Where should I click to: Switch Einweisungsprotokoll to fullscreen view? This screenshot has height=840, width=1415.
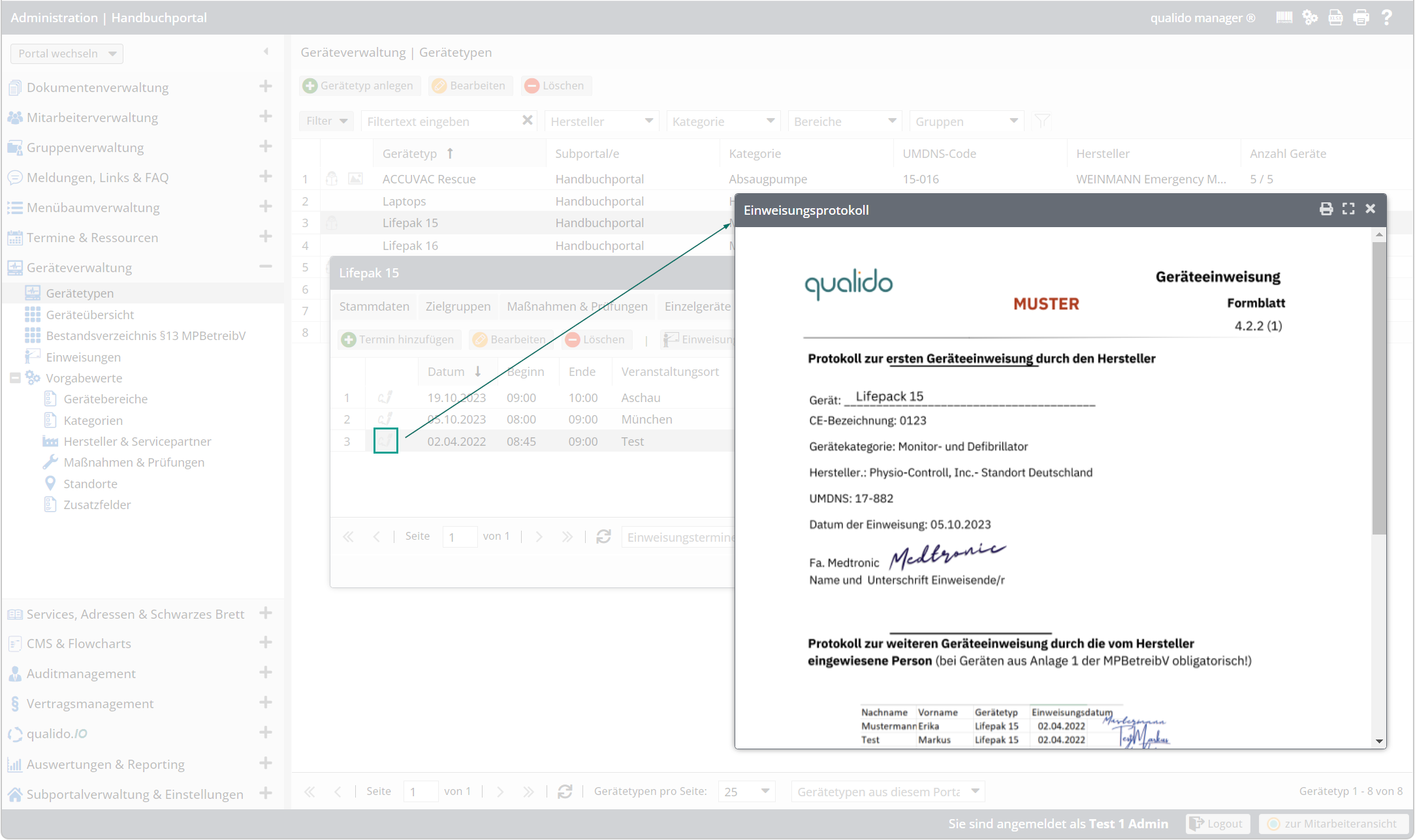click(x=1348, y=209)
